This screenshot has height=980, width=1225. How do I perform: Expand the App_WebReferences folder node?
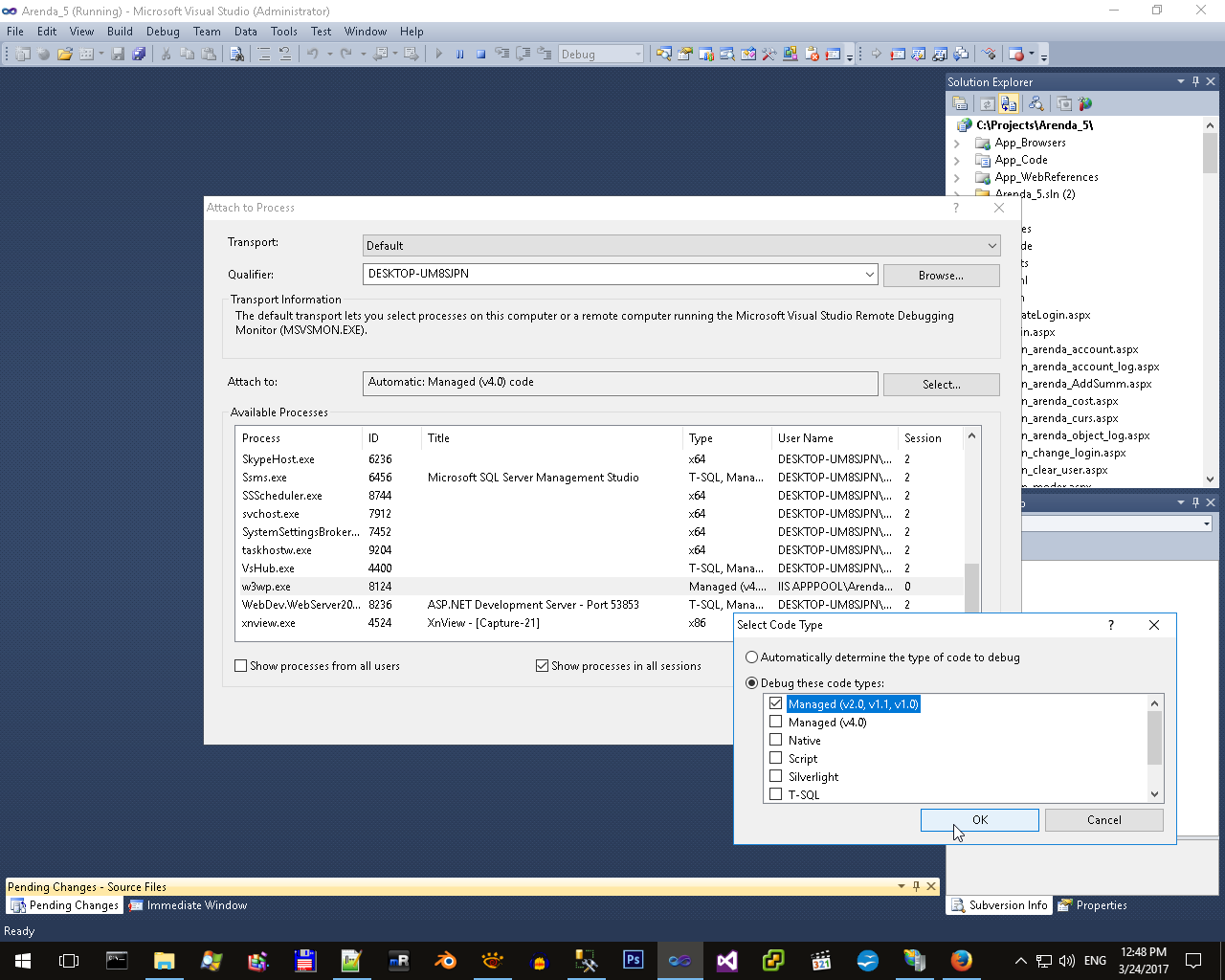pyautogui.click(x=957, y=178)
